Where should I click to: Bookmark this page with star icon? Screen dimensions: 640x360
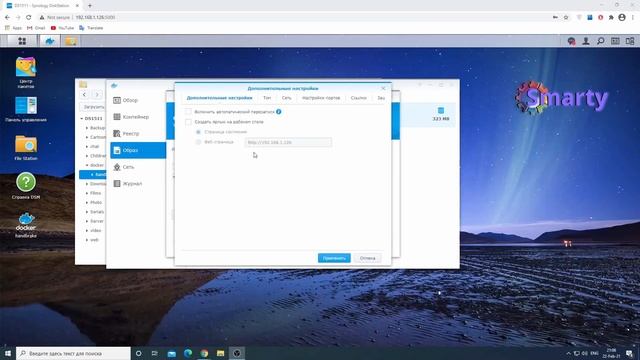coord(566,18)
